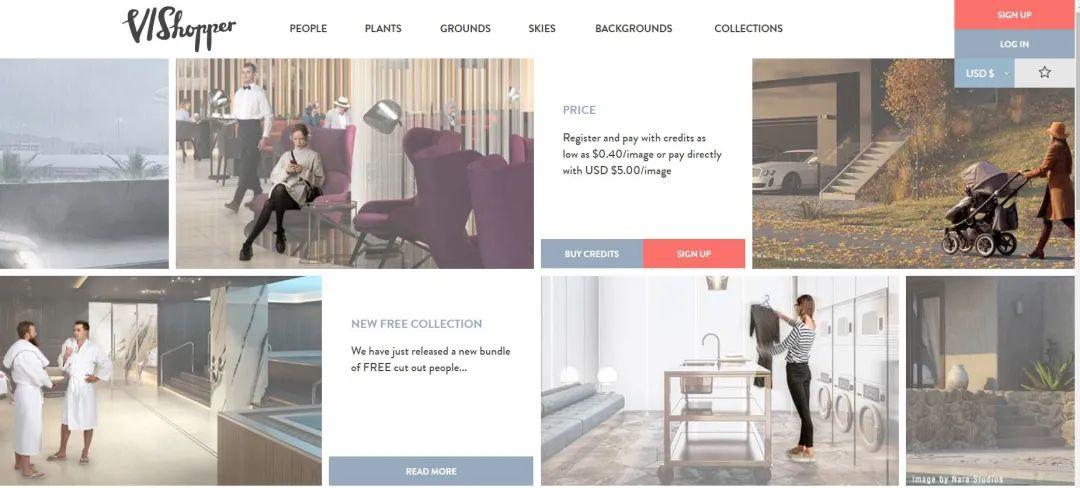Open the hotel lounge waiter image
The width and height of the screenshot is (1080, 488).
[x=355, y=163]
